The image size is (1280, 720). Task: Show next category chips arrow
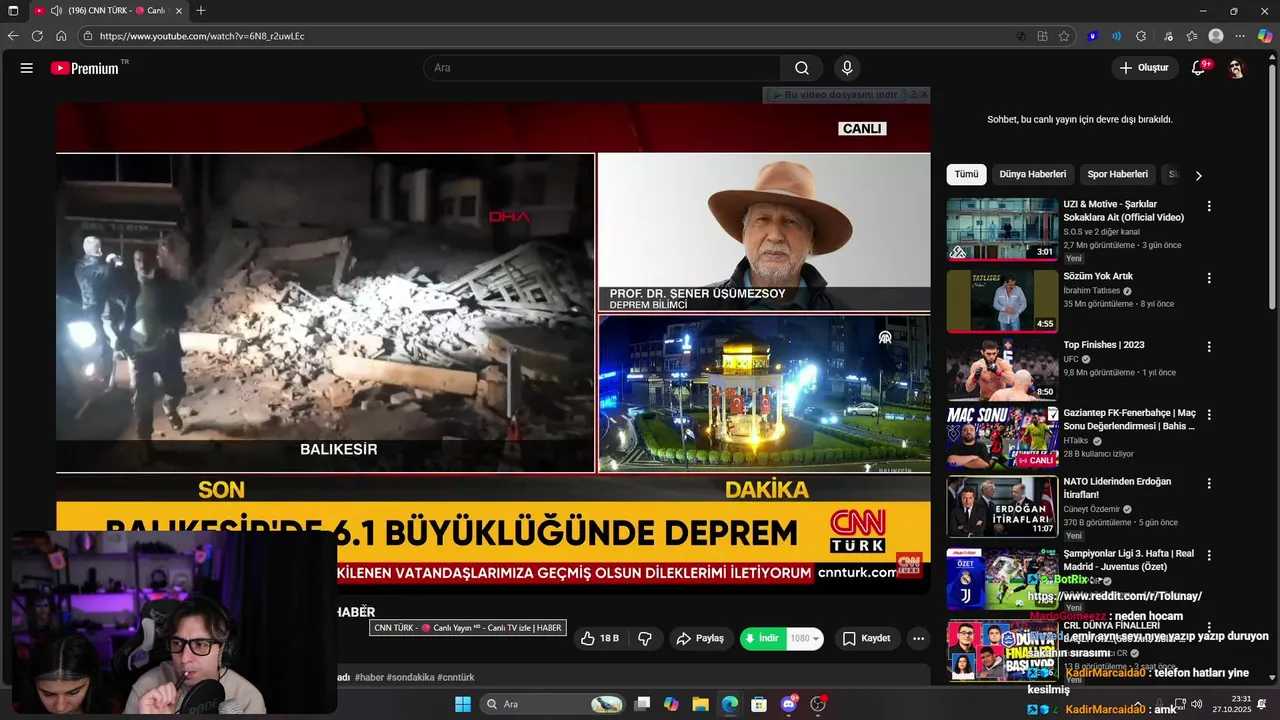coord(1198,176)
